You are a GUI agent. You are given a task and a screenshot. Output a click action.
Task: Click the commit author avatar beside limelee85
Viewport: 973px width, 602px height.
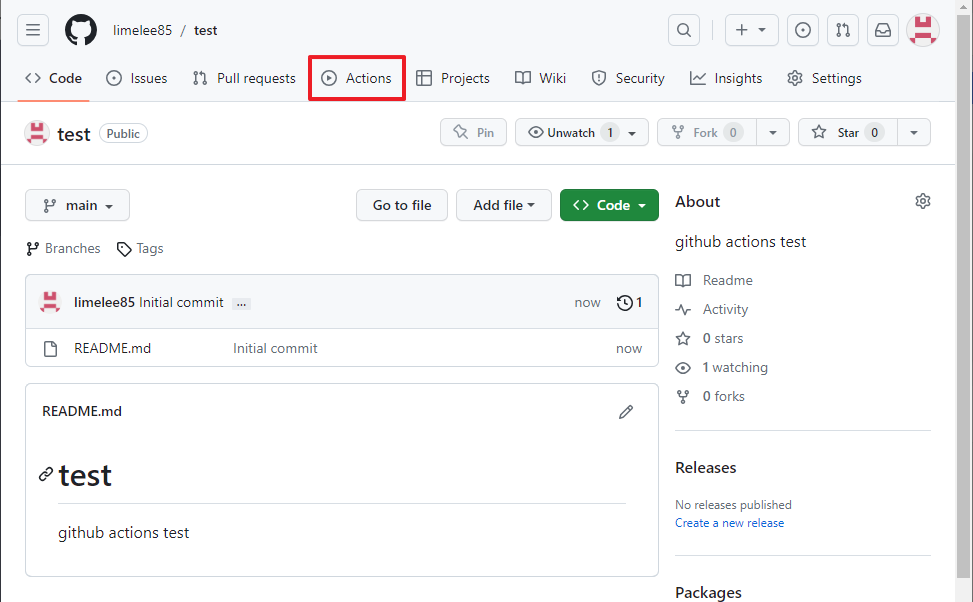[50, 302]
